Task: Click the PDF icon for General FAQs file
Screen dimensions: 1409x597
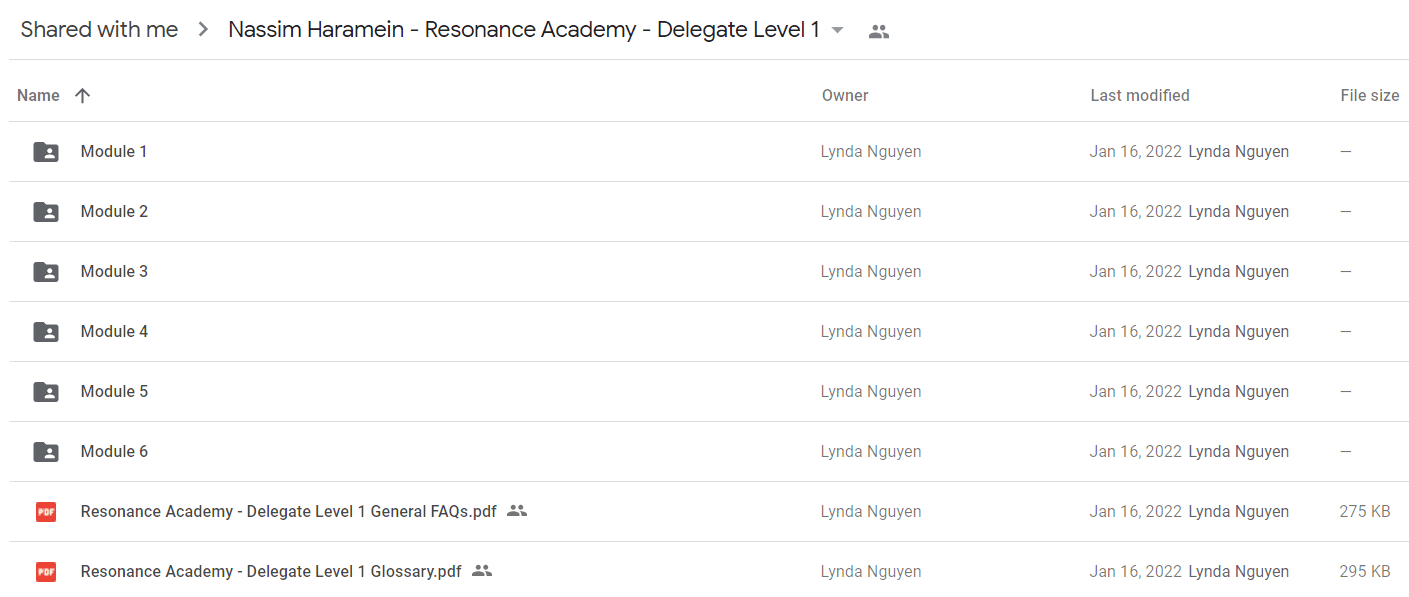Action: tap(46, 512)
